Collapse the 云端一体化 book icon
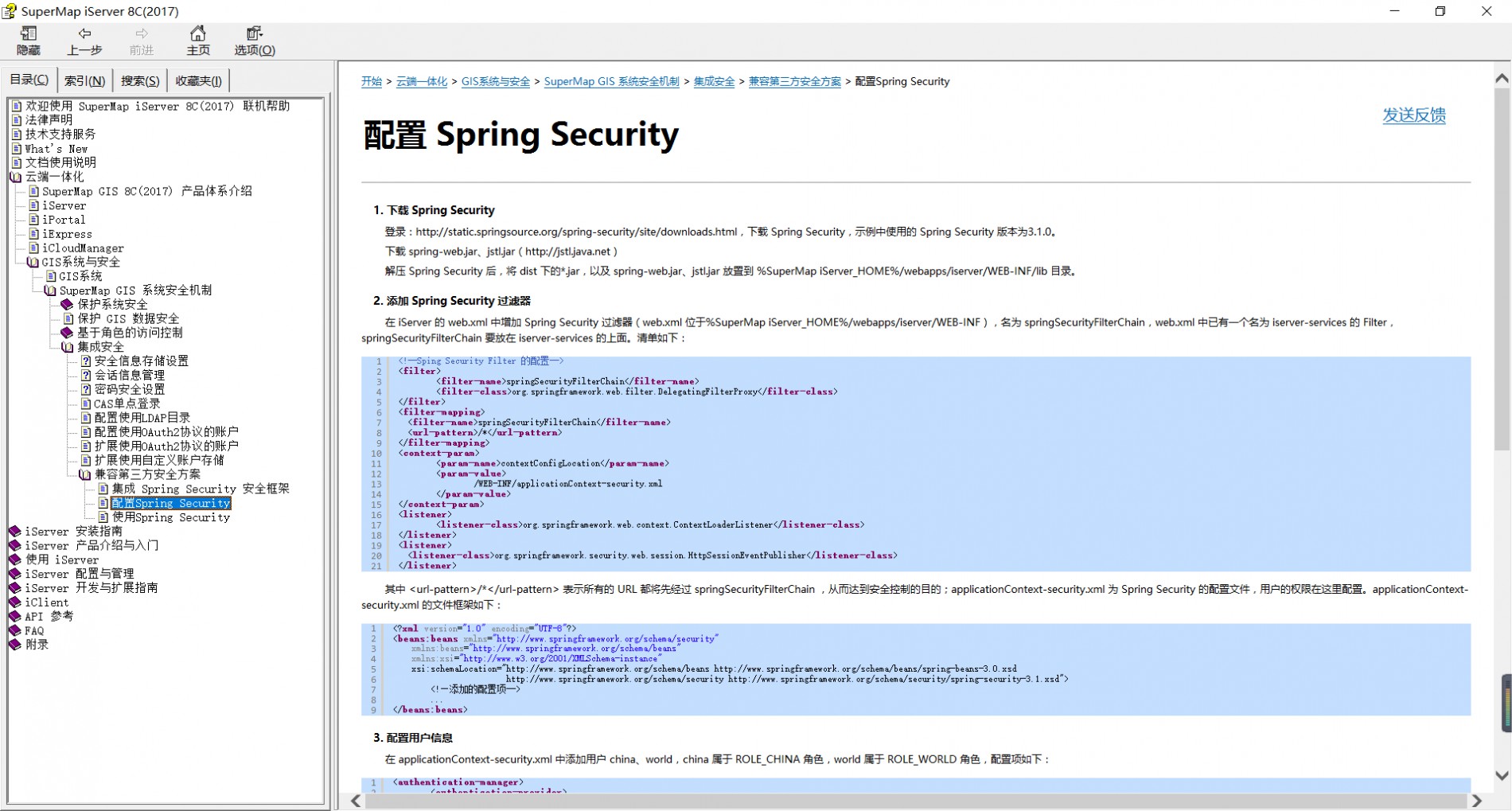This screenshot has height=811, width=1512. [x=16, y=177]
